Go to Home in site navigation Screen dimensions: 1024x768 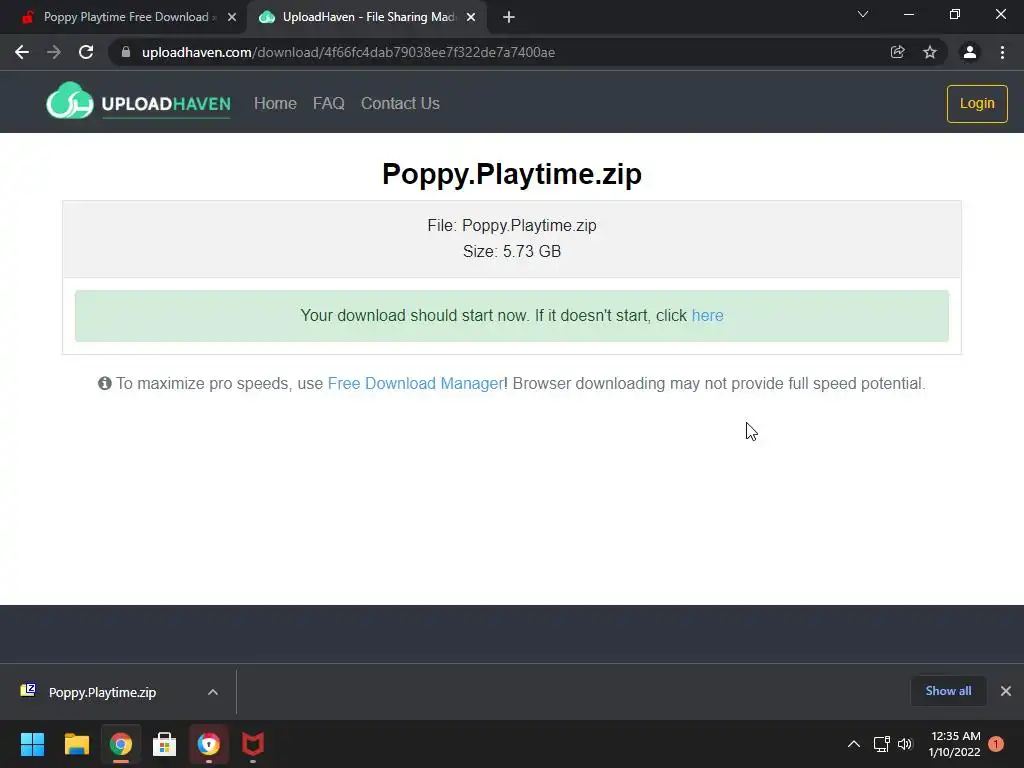(x=275, y=103)
